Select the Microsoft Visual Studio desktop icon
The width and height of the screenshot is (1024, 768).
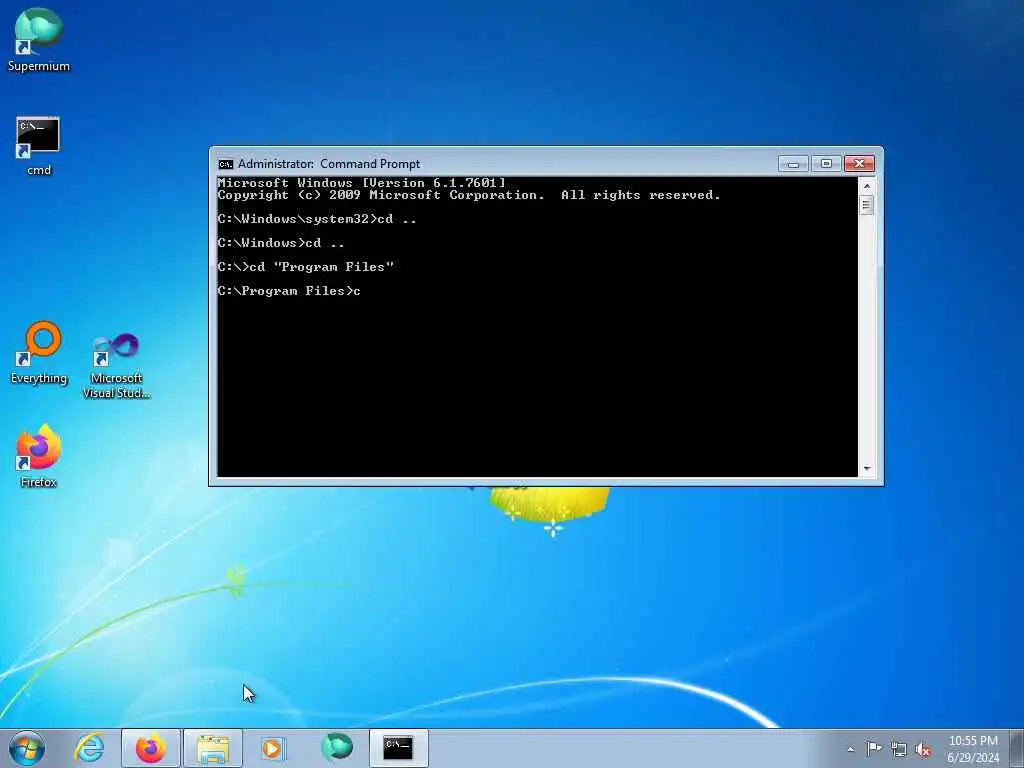point(116,366)
